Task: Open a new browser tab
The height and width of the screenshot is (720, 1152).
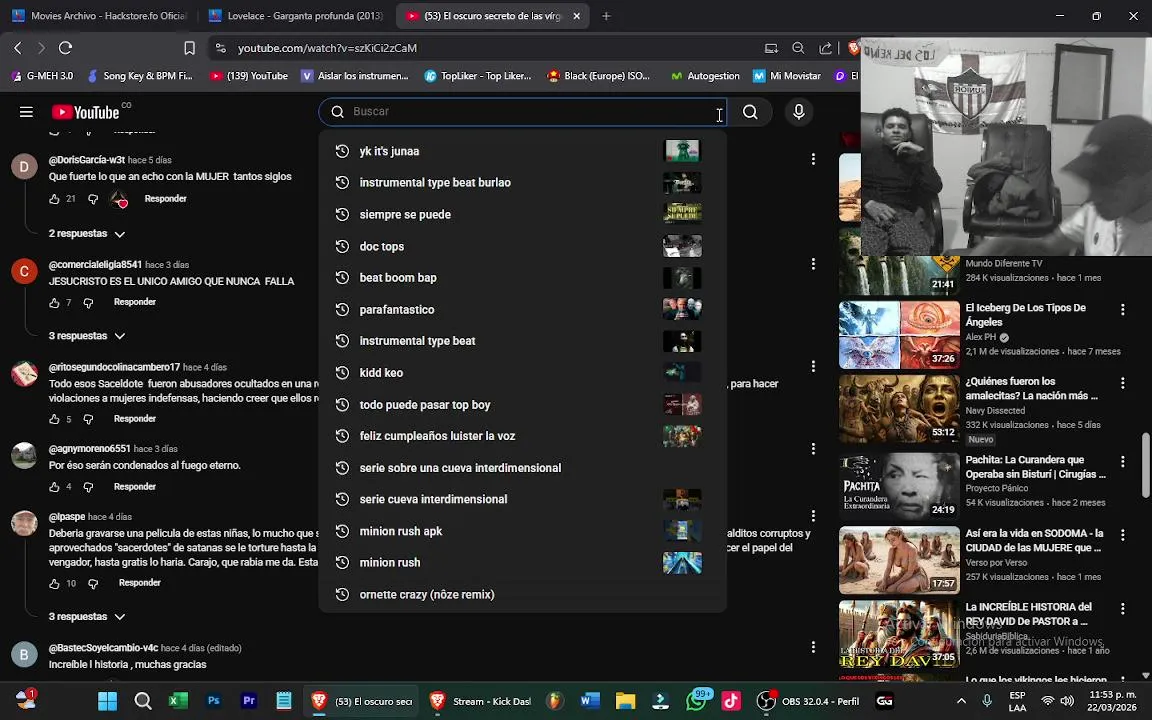Action: point(606,15)
